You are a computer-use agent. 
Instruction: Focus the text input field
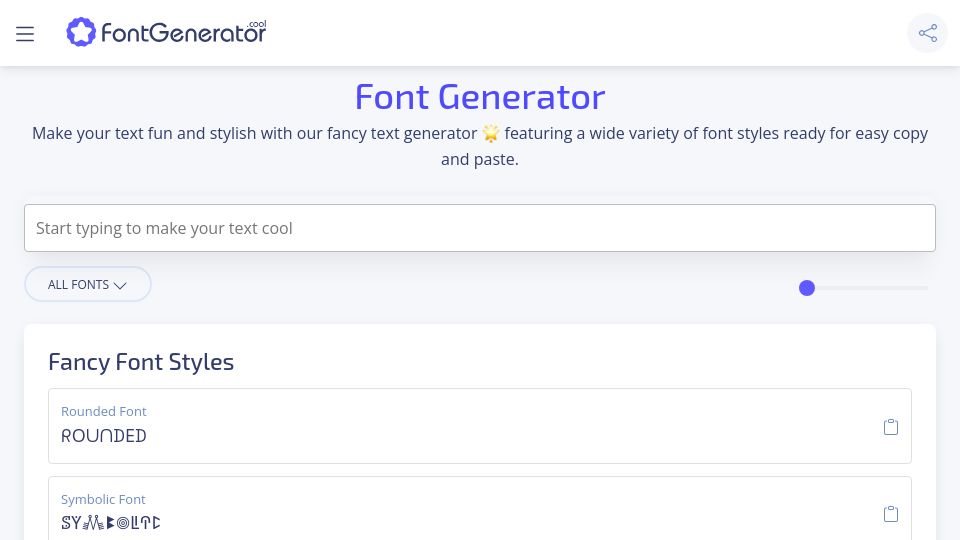[x=480, y=228]
